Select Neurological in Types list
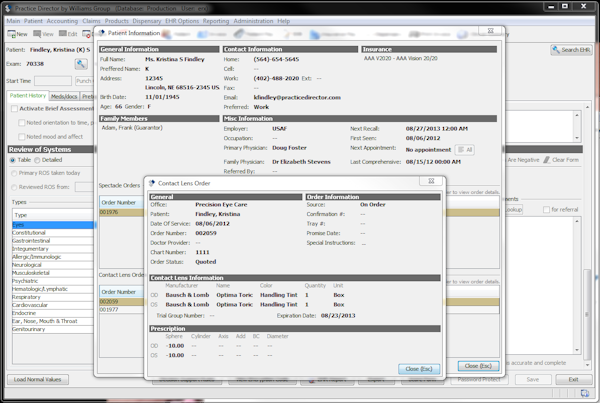This screenshot has width=600, height=403. (53, 265)
